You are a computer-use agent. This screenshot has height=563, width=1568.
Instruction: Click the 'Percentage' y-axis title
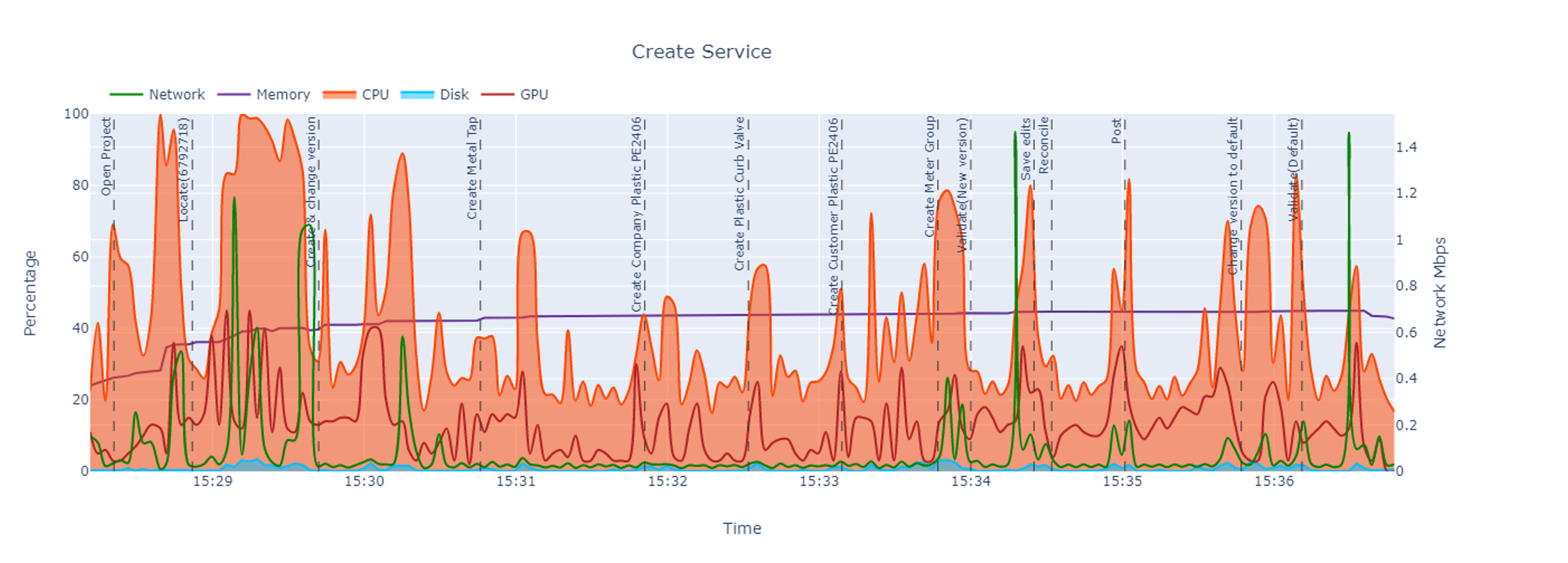tap(30, 293)
